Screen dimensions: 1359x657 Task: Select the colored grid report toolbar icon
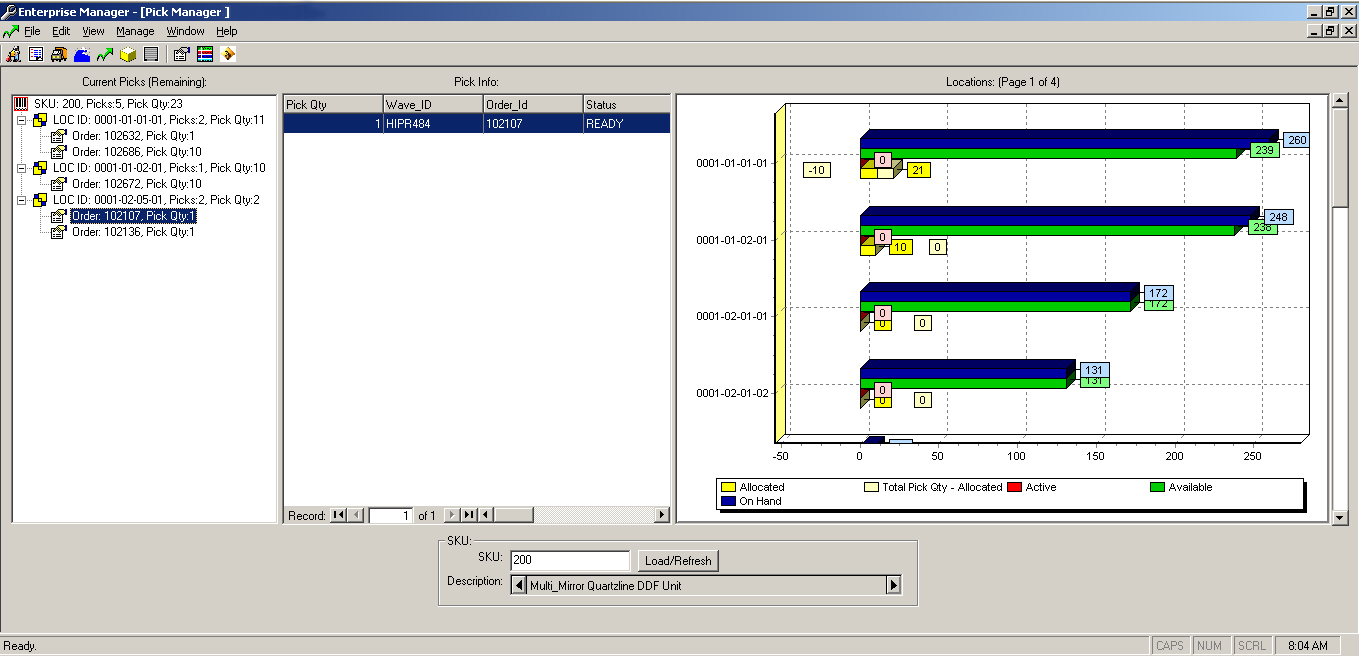point(204,53)
